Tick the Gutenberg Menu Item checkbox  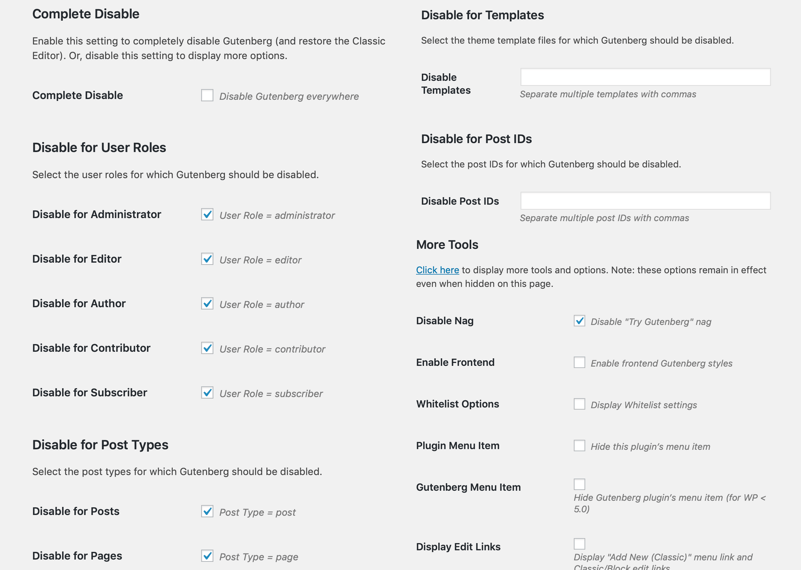coord(579,484)
